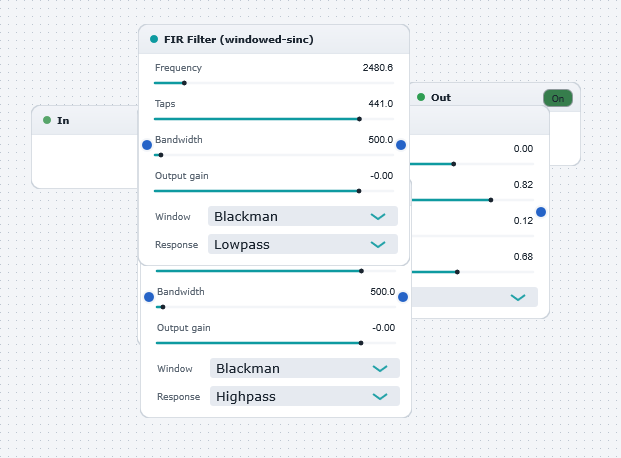Open the Window dropdown in the lower filter node

pyautogui.click(x=305, y=368)
